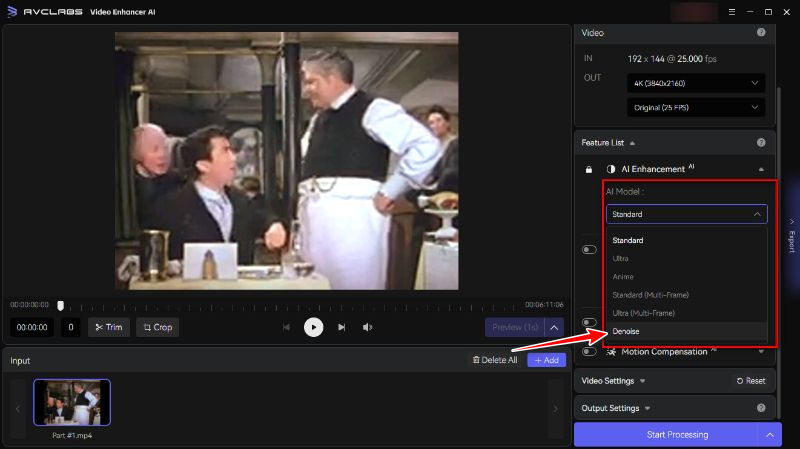Screen dimensions: 800x449
Task: Open Start Processing options arrow
Action: coord(769,435)
